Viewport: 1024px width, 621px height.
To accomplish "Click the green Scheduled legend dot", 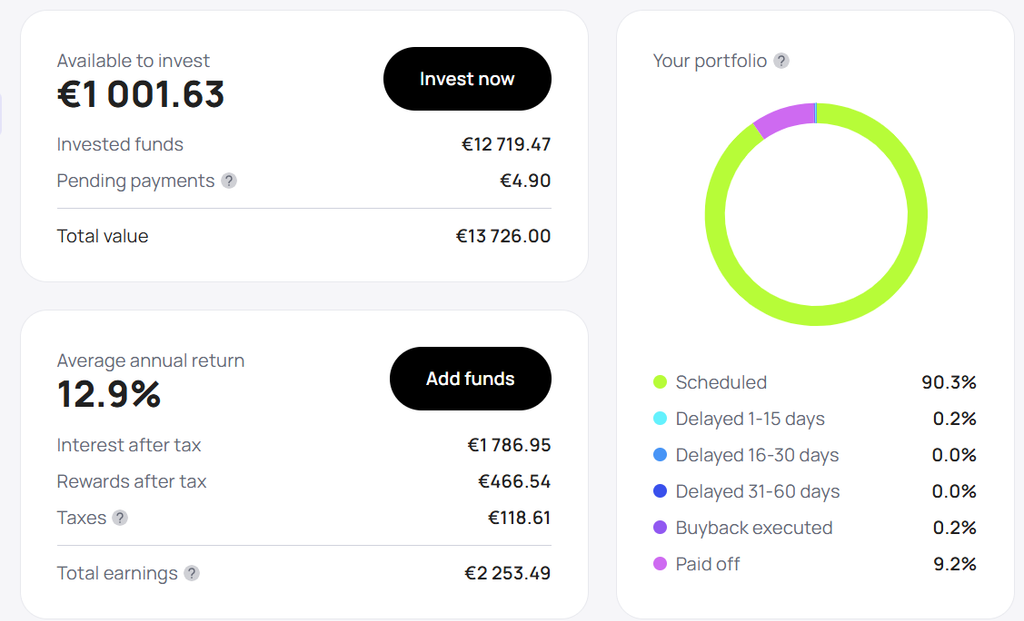I will point(660,382).
